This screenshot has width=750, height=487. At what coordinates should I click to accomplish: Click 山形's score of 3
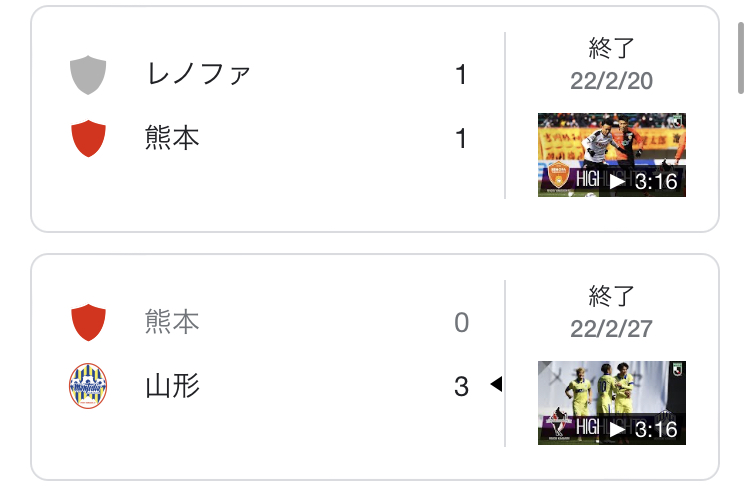click(x=461, y=386)
